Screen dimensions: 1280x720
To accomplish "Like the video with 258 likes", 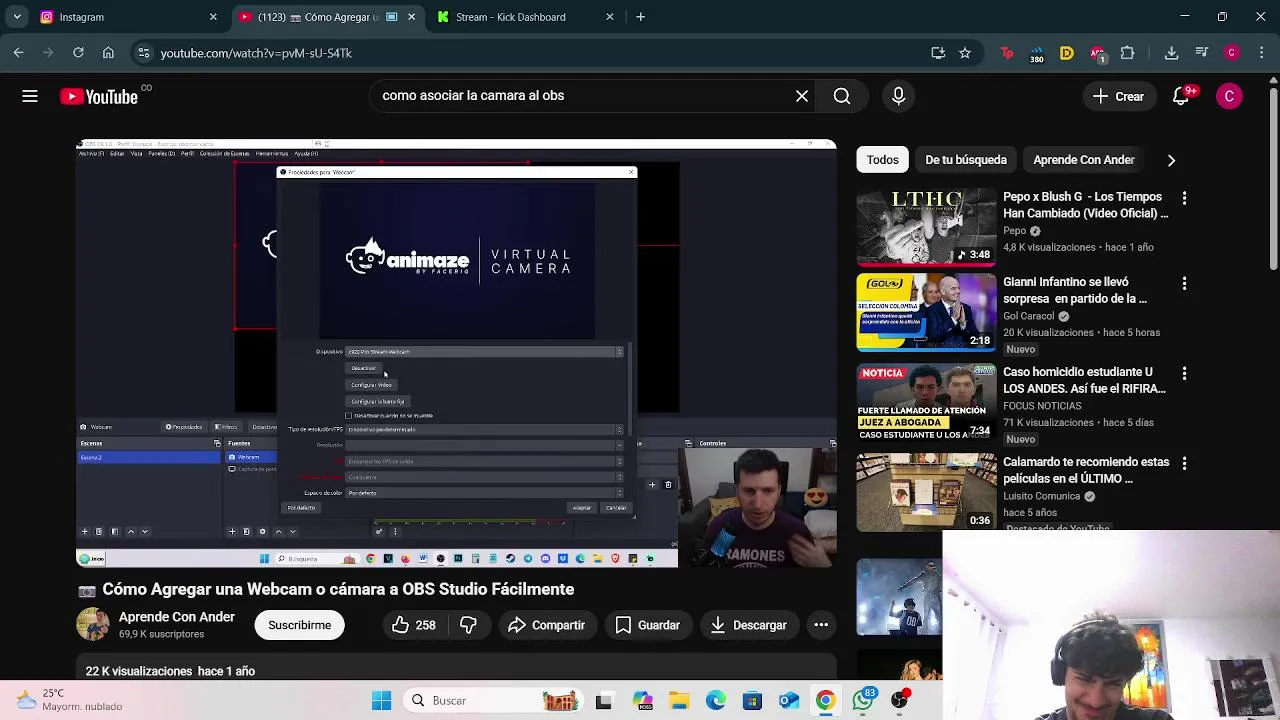I will click(414, 625).
